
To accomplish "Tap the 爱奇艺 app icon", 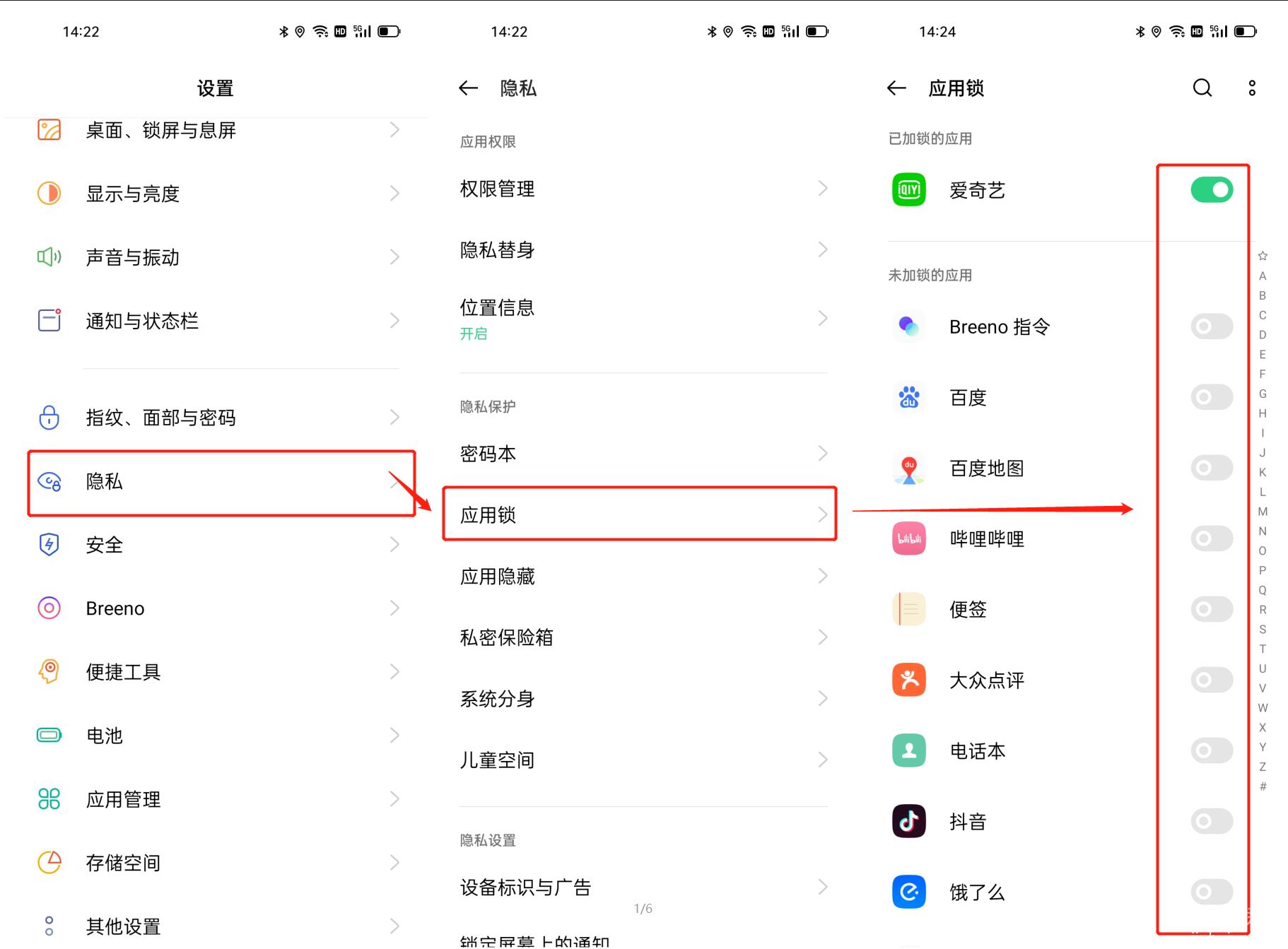I will 909,189.
